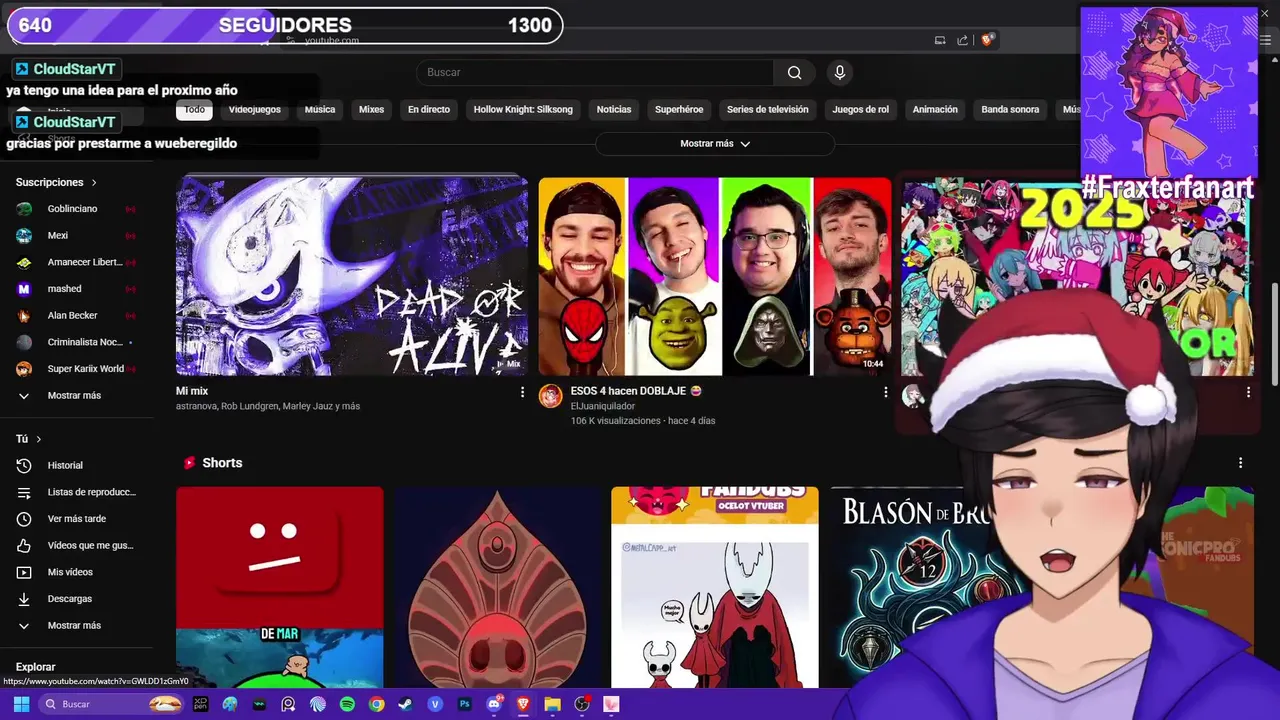Select the Mixes filter chip
1280x720 pixels.
pos(371,109)
